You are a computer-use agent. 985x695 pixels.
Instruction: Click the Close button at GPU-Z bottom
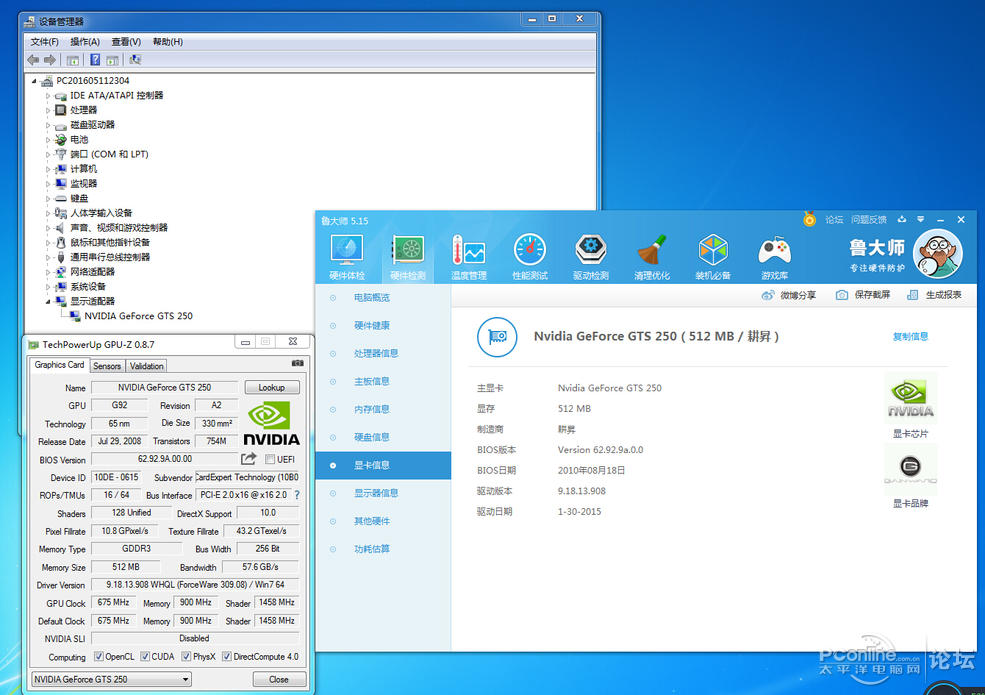(279, 679)
